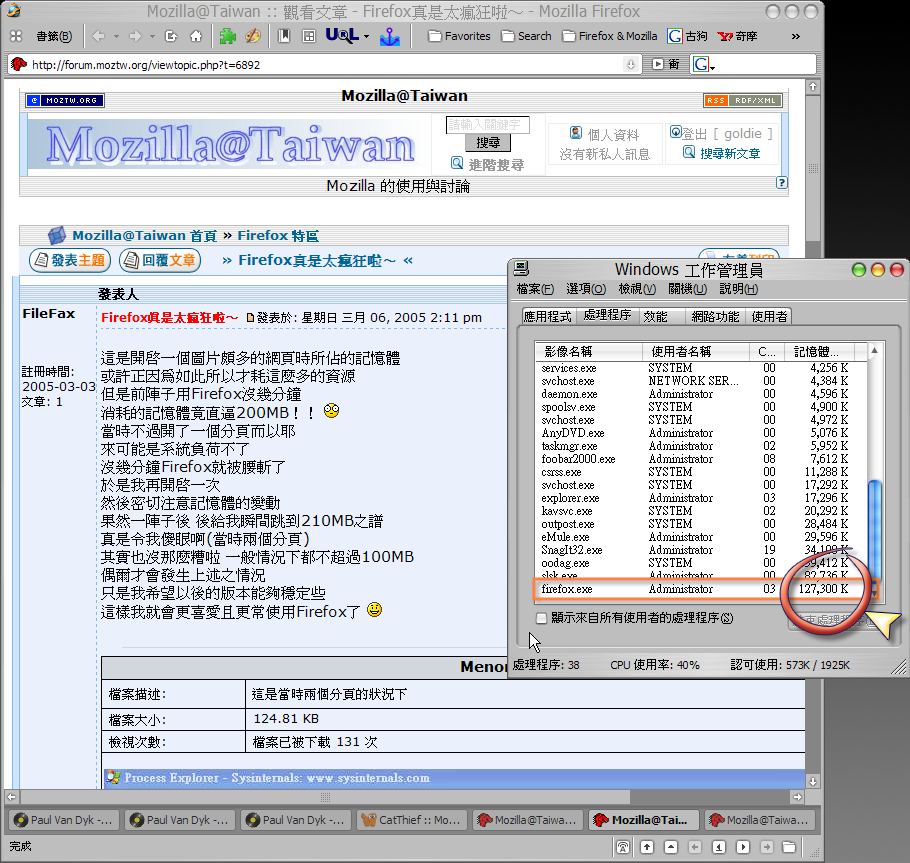Viewport: 910px width, 863px height.
Task: Click the up-arrow status bar icon
Action: [647, 847]
